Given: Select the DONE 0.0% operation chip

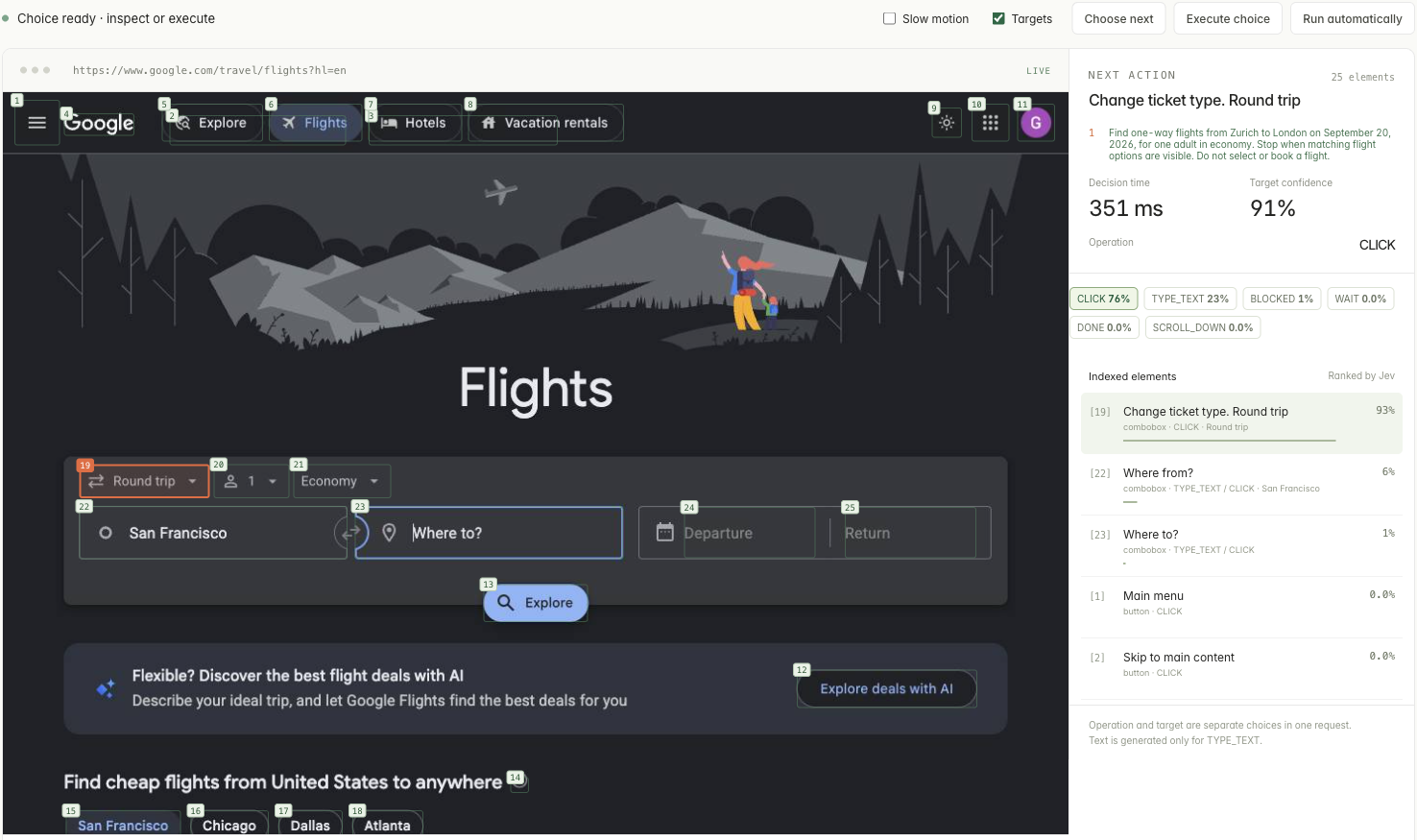Looking at the screenshot, I should (1104, 327).
